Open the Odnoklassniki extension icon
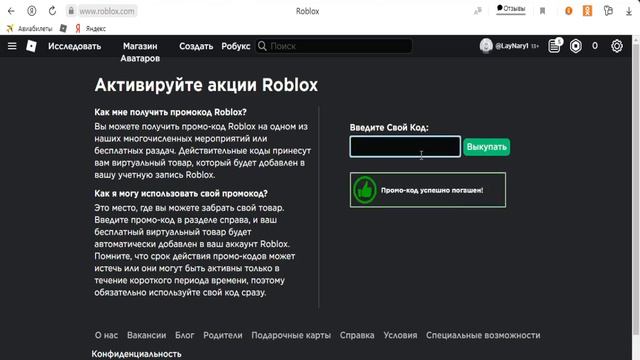Image resolution: width=640 pixels, height=360 pixels. pos(587,11)
